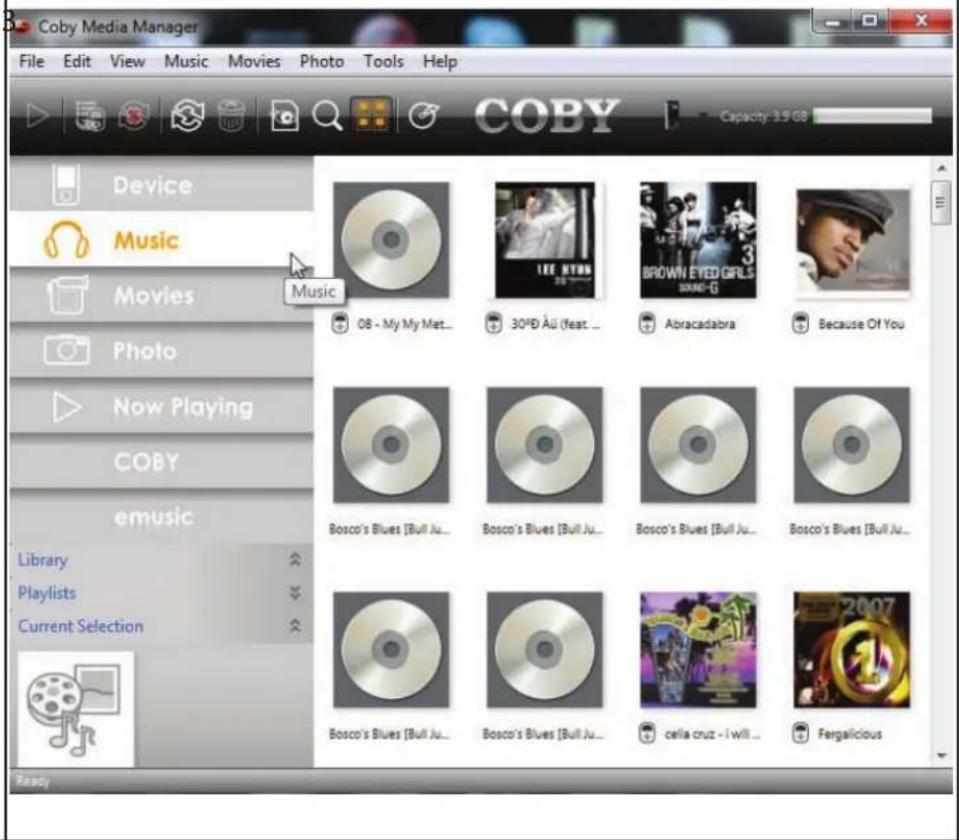Click the film reel preview artwork thumbnail
Viewport: 959px width, 840px height.
tap(76, 709)
